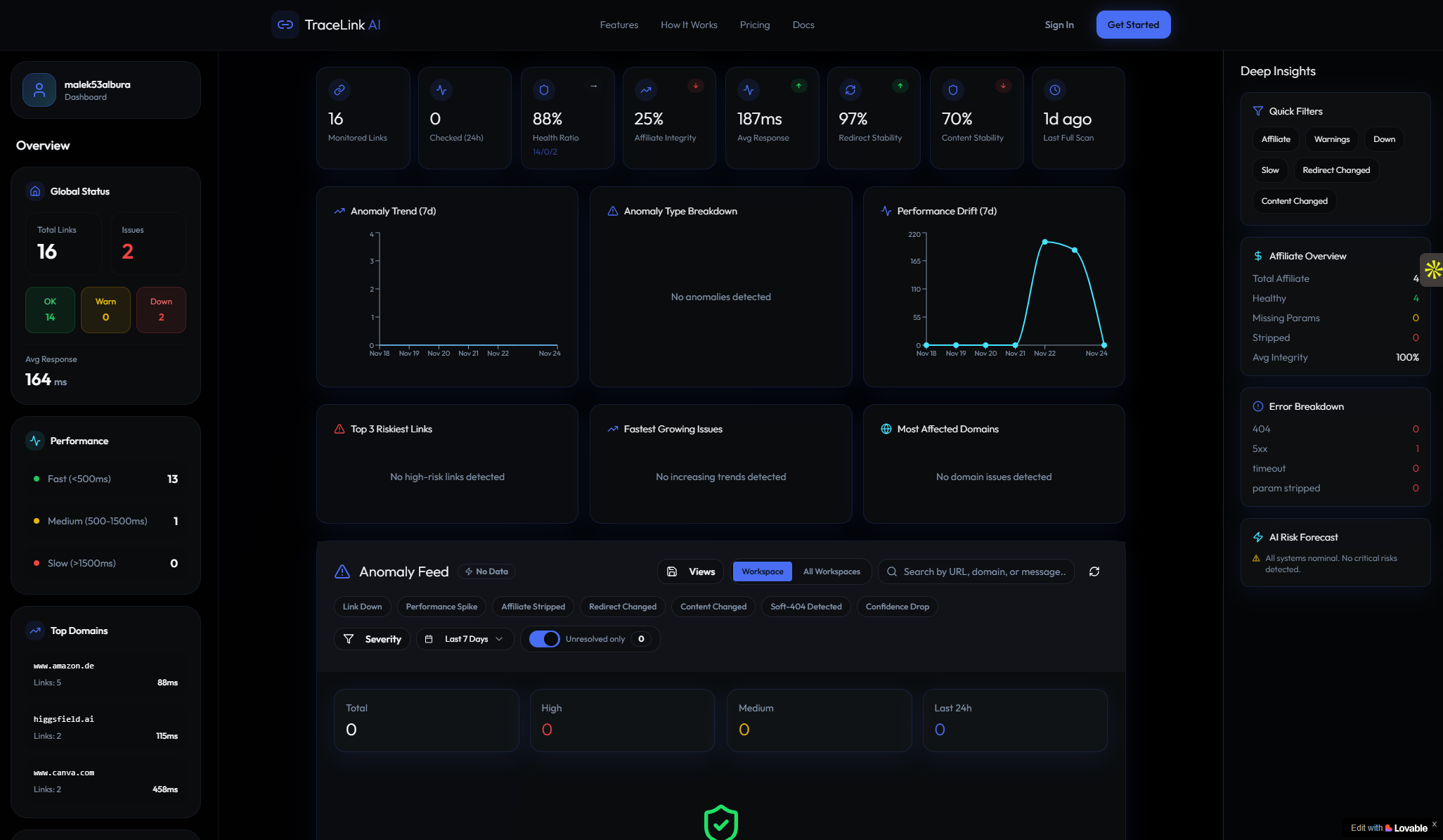Click the user avatar icon for malek53albura
This screenshot has height=840, width=1443.
[x=39, y=90]
